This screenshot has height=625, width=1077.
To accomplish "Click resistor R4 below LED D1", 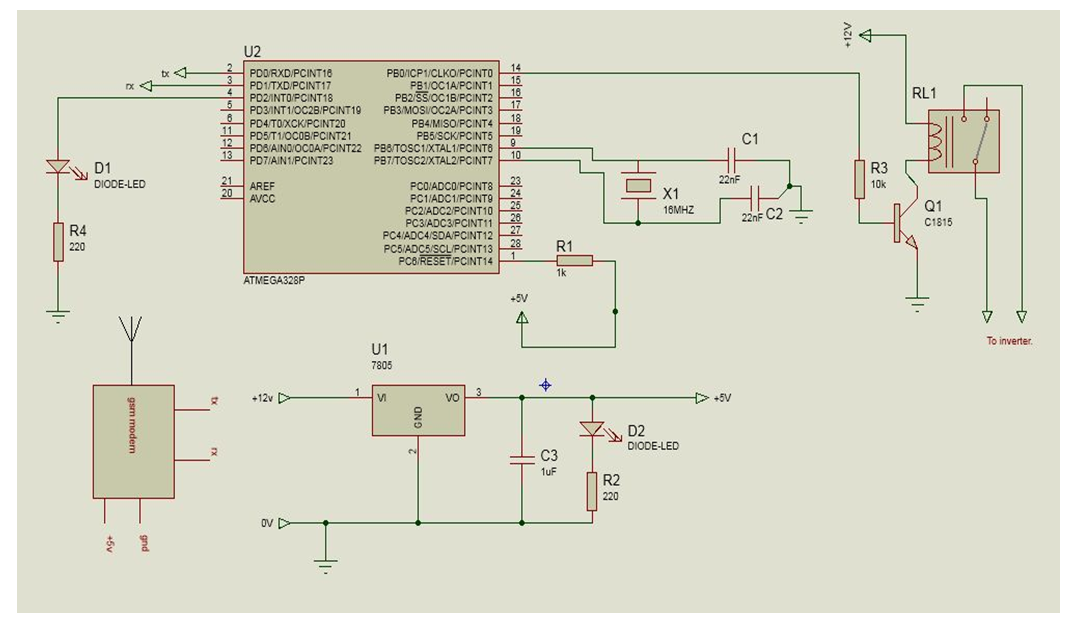I will tap(59, 242).
